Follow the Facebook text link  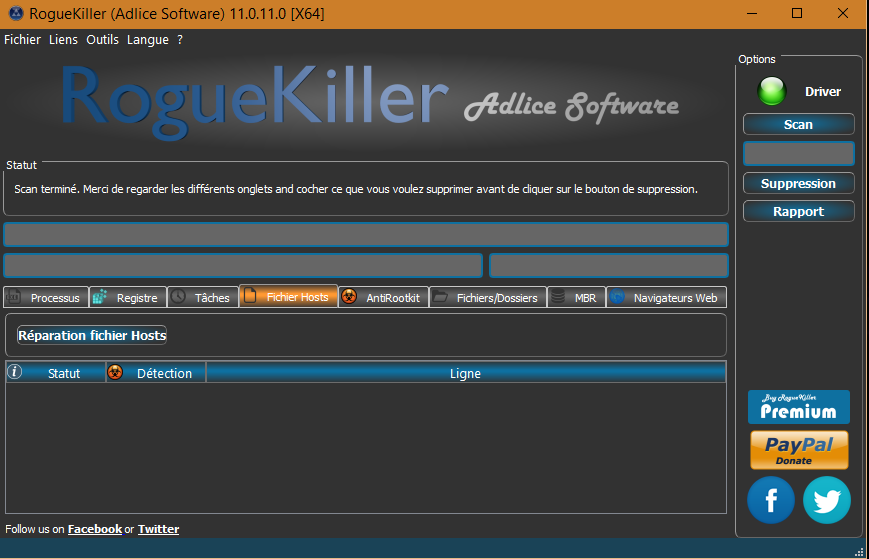[x=95, y=529]
